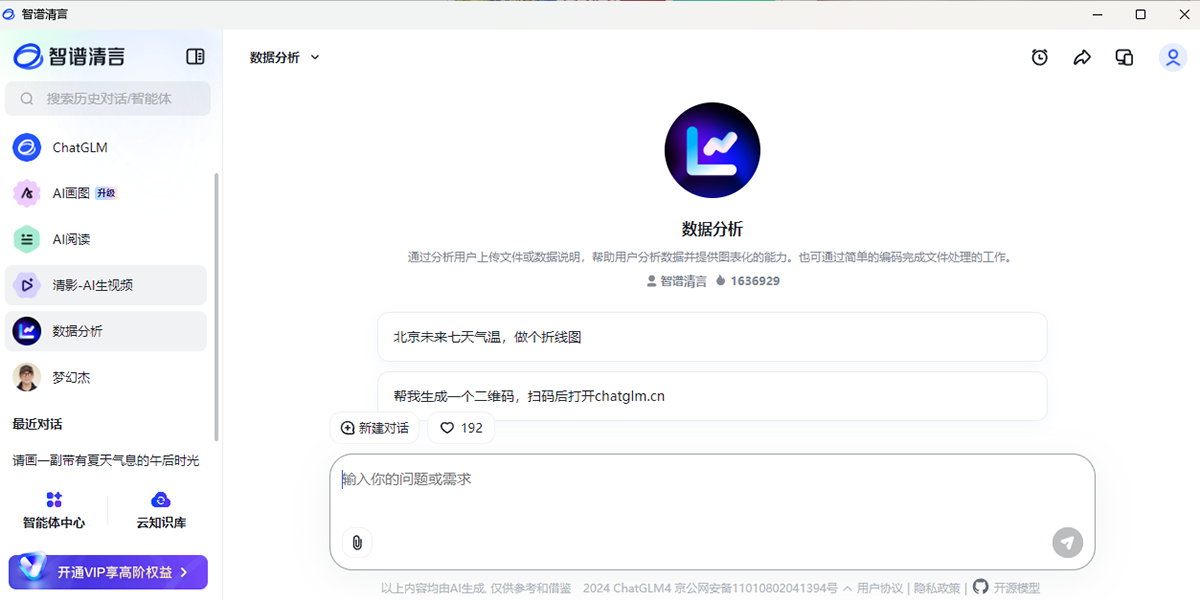This screenshot has width=1200, height=600.
Task: Share the conversation via the share arrow icon
Action: click(x=1082, y=57)
